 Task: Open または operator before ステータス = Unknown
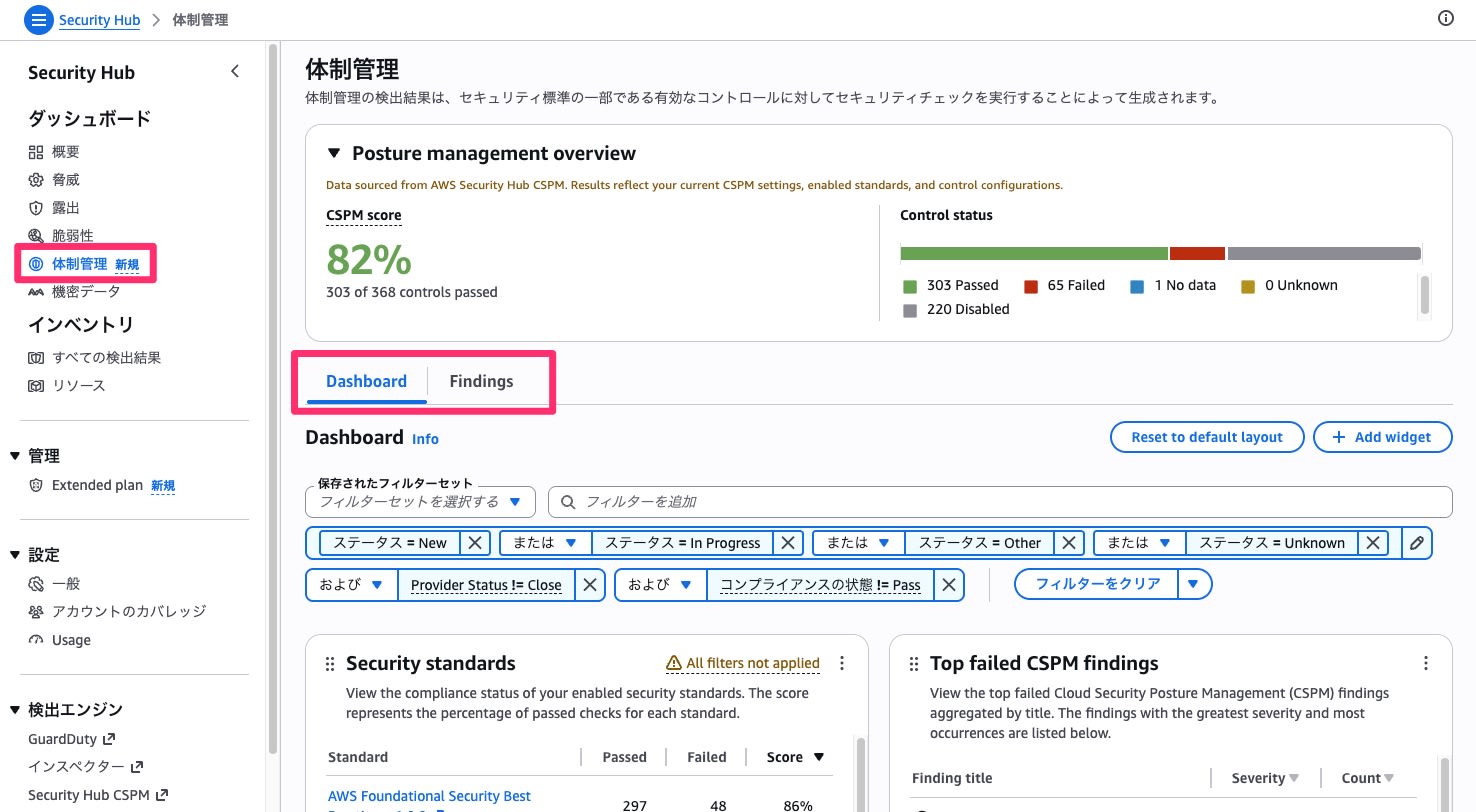[x=1140, y=543]
